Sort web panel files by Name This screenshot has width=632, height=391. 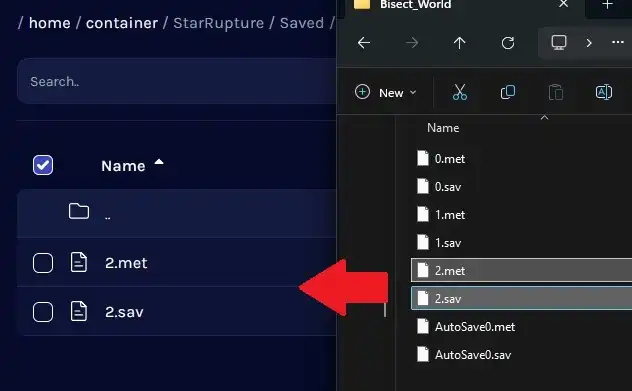click(x=123, y=166)
